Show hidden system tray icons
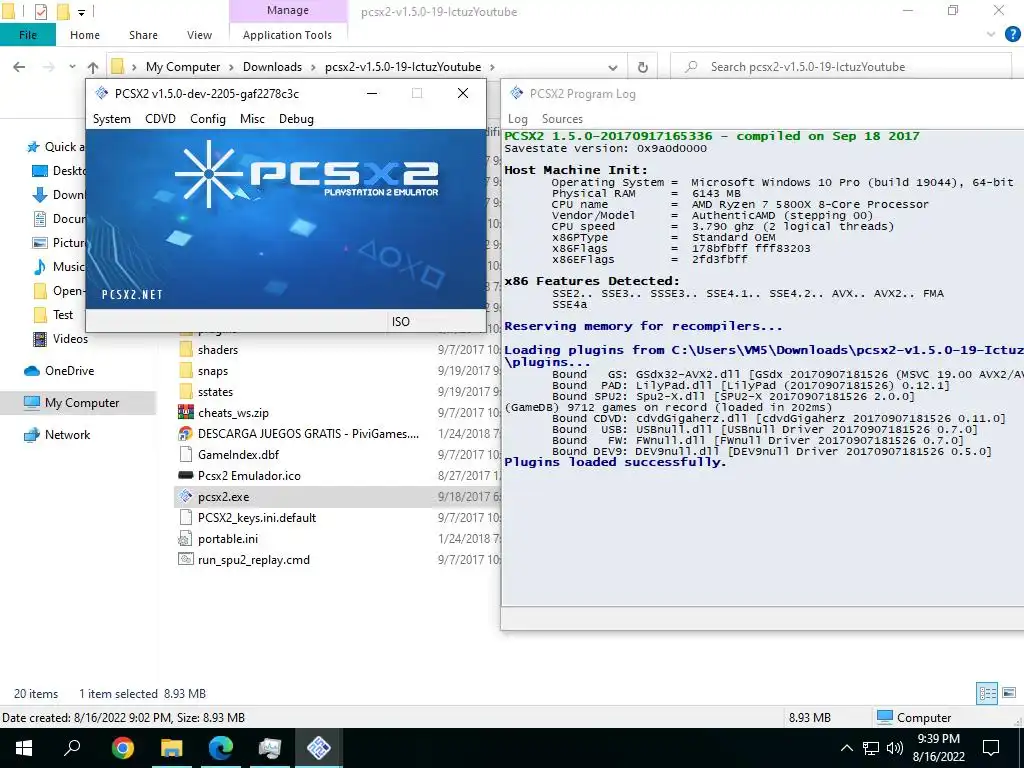The image size is (1024, 768). tap(846, 748)
